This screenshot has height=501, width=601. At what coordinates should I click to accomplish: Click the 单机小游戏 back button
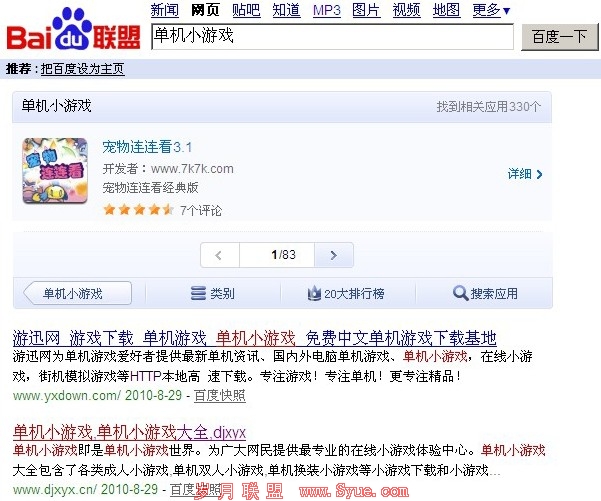tap(78, 294)
